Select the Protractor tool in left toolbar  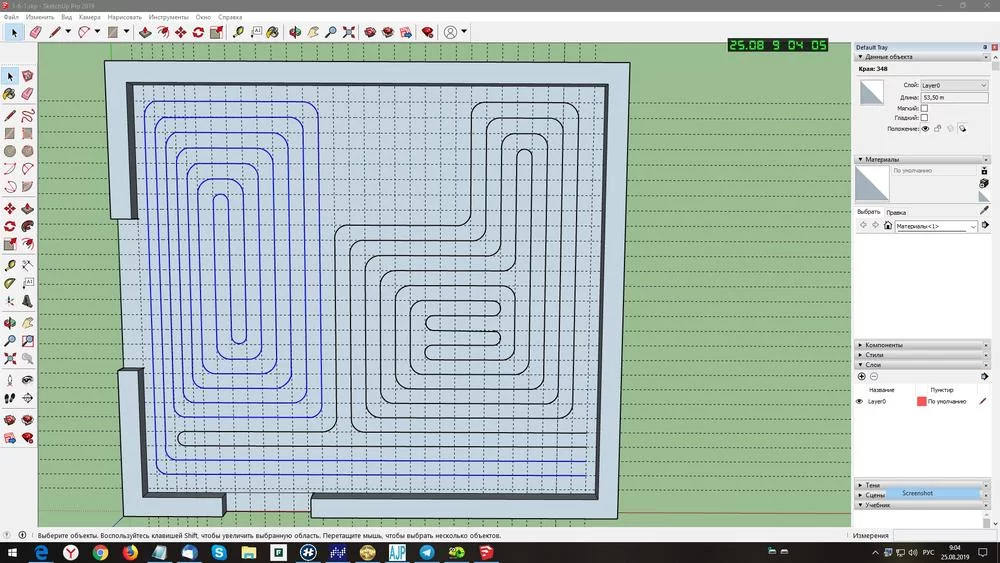(10, 283)
